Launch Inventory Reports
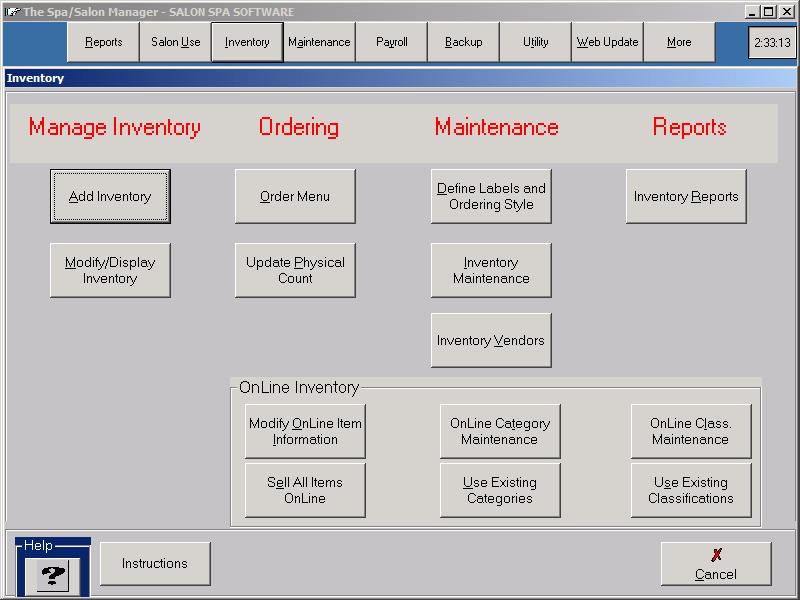This screenshot has width=800, height=600. [686, 196]
